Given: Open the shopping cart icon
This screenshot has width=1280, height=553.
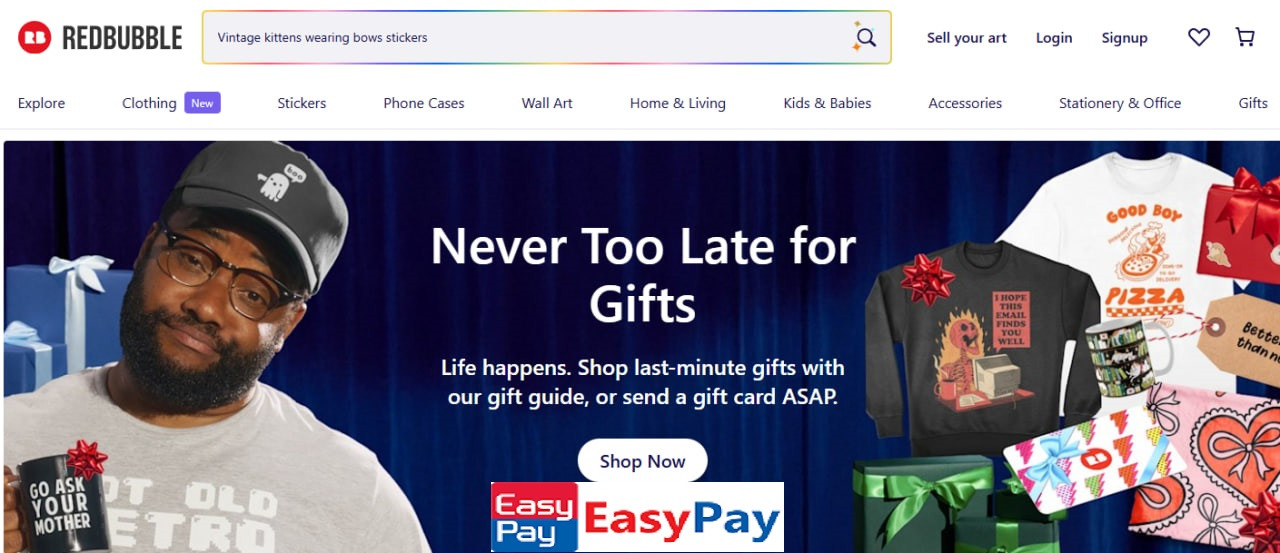Looking at the screenshot, I should tap(1245, 38).
